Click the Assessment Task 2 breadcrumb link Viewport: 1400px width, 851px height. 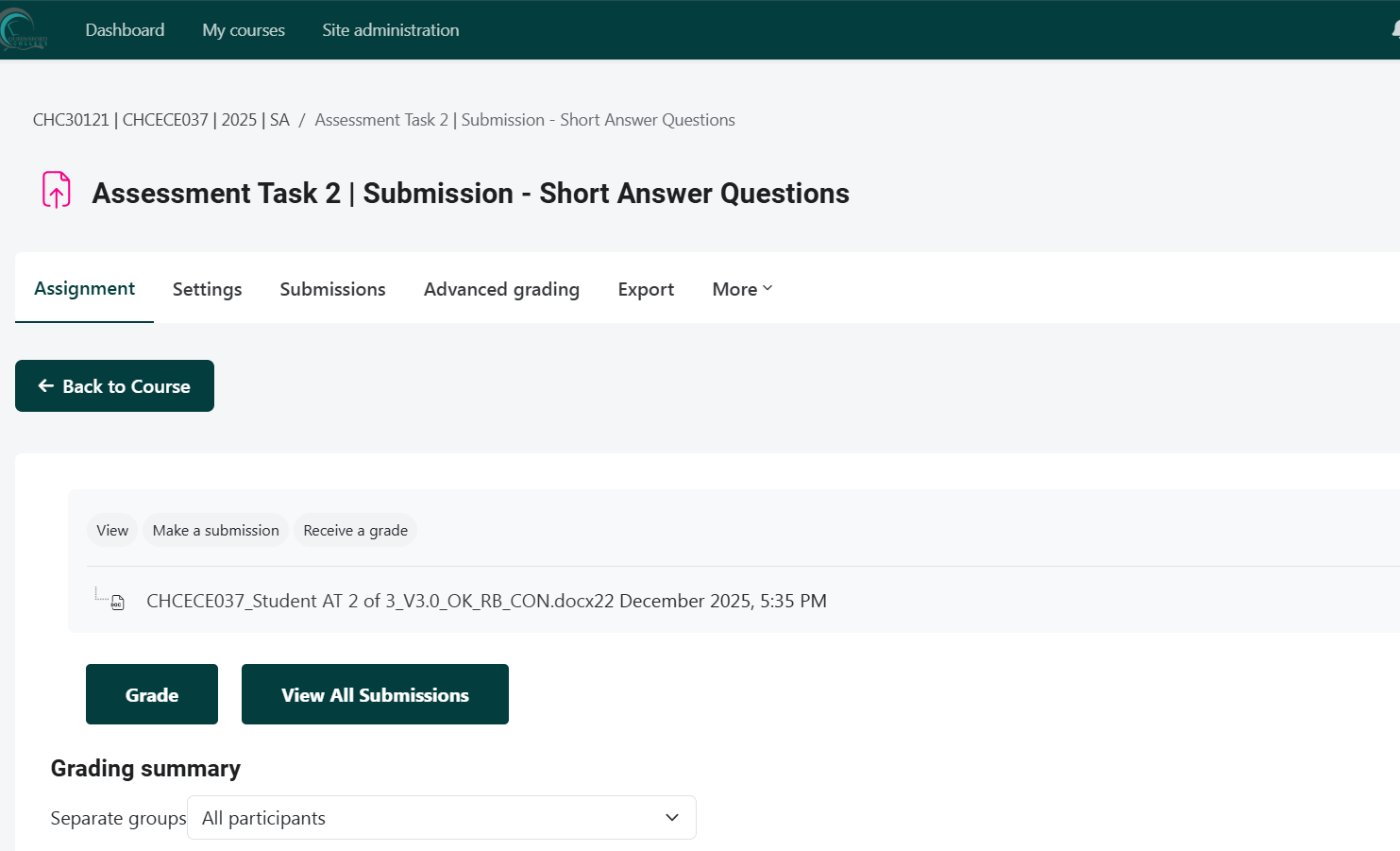(x=524, y=120)
